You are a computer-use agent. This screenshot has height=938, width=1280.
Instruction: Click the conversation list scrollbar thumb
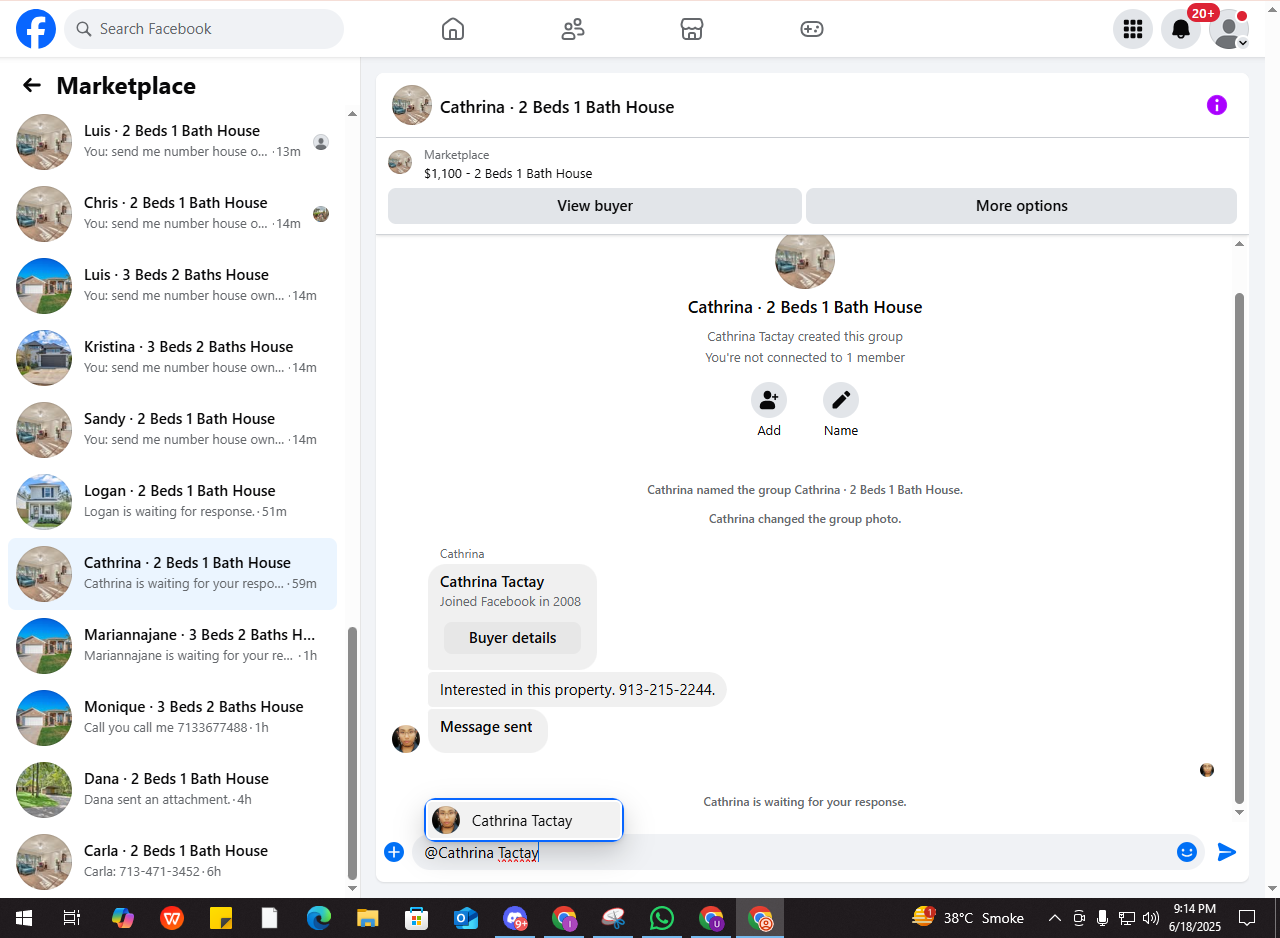tap(351, 752)
